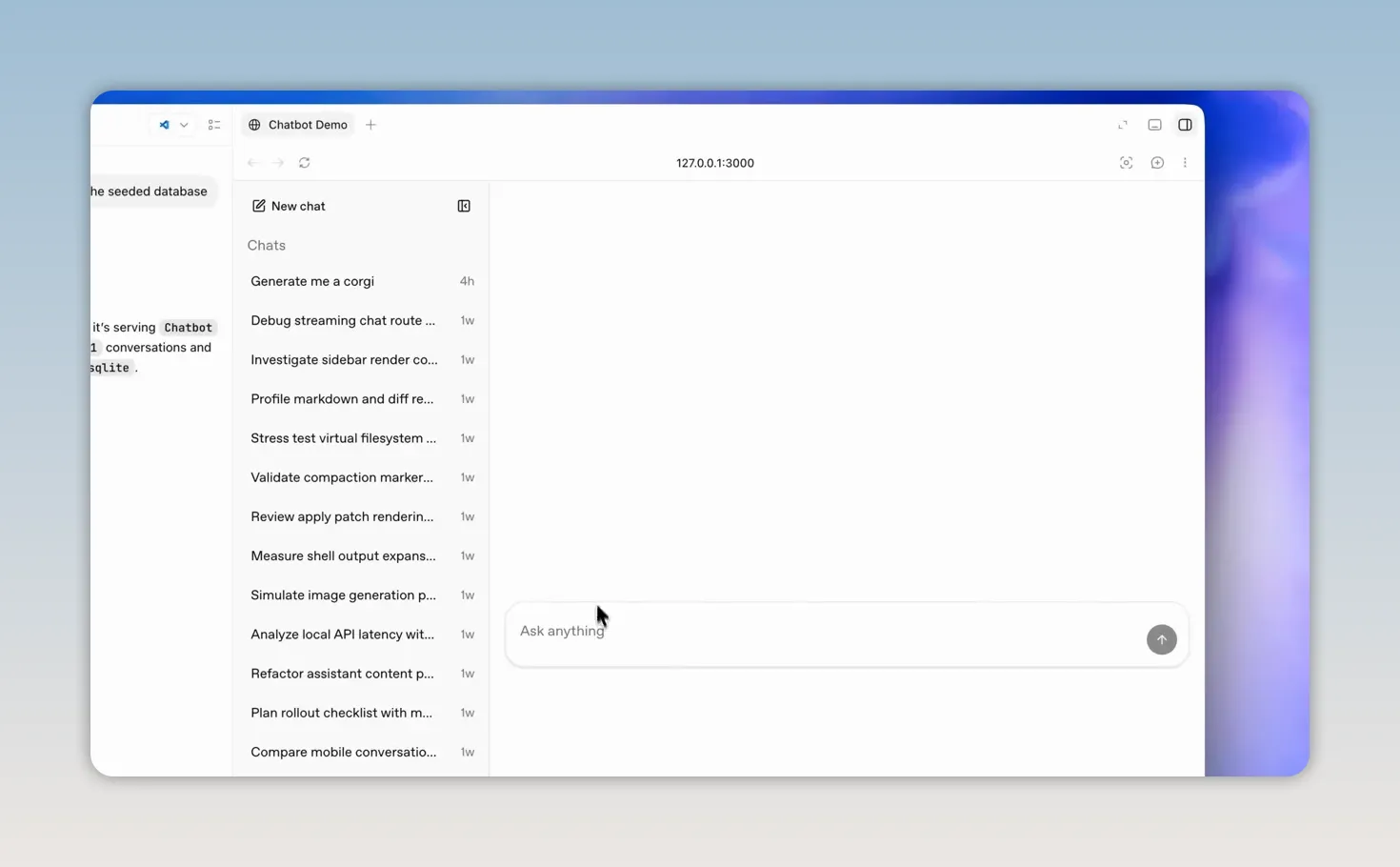1400x867 pixels.
Task: Open the three-dot more options menu
Action: pos(1185,163)
